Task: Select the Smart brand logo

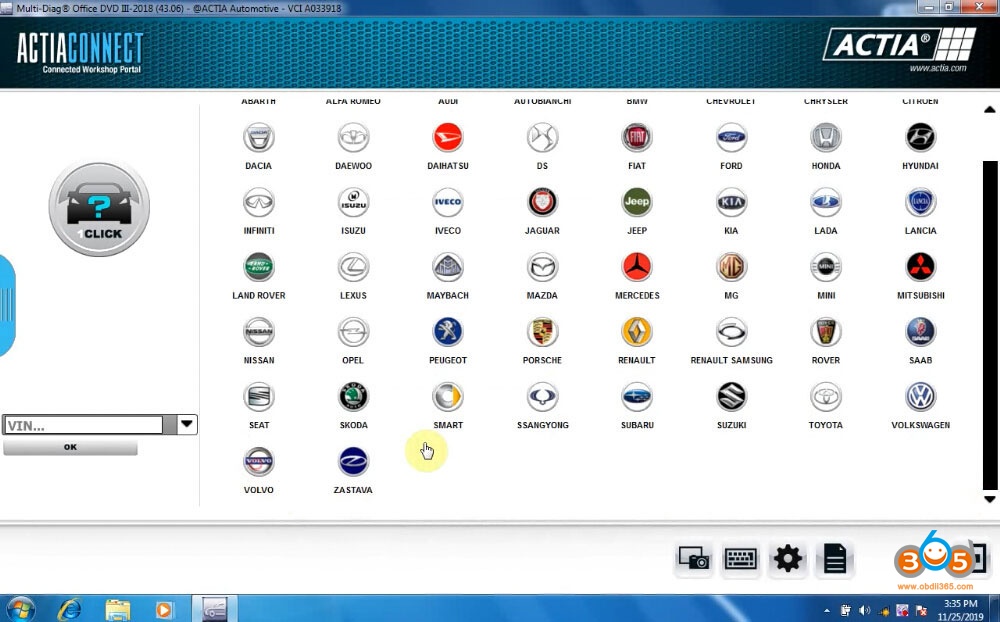Action: (x=448, y=397)
